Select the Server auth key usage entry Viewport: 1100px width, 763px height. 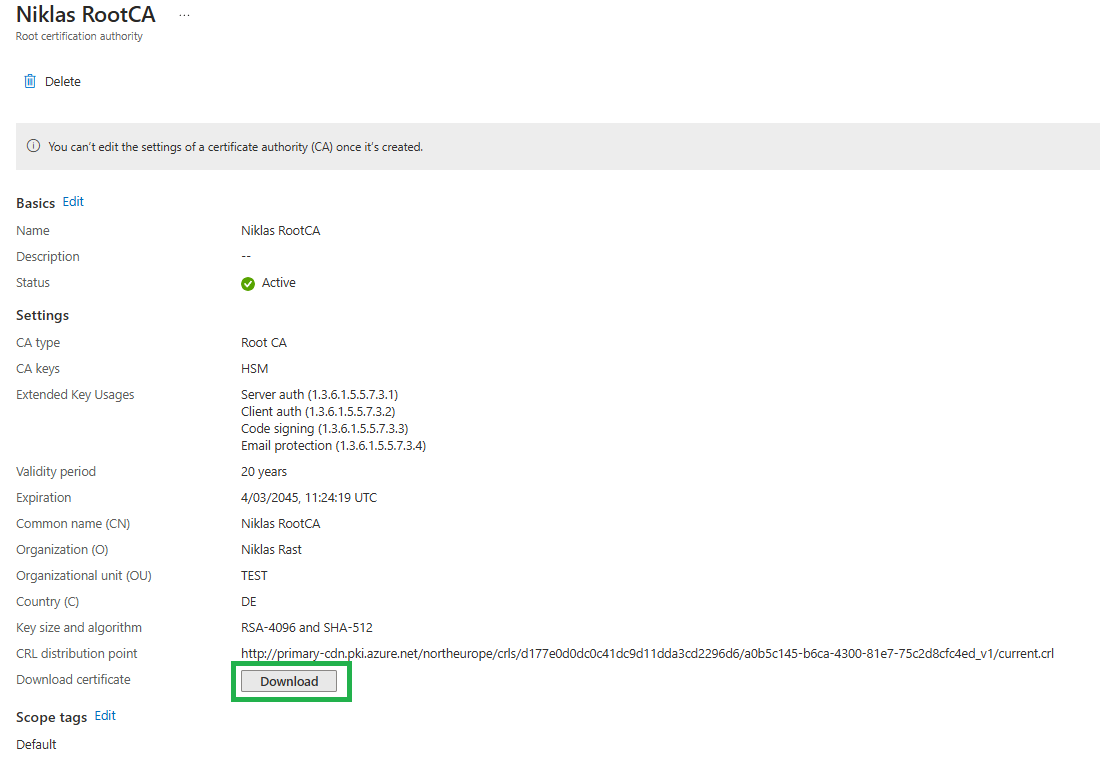coord(319,395)
